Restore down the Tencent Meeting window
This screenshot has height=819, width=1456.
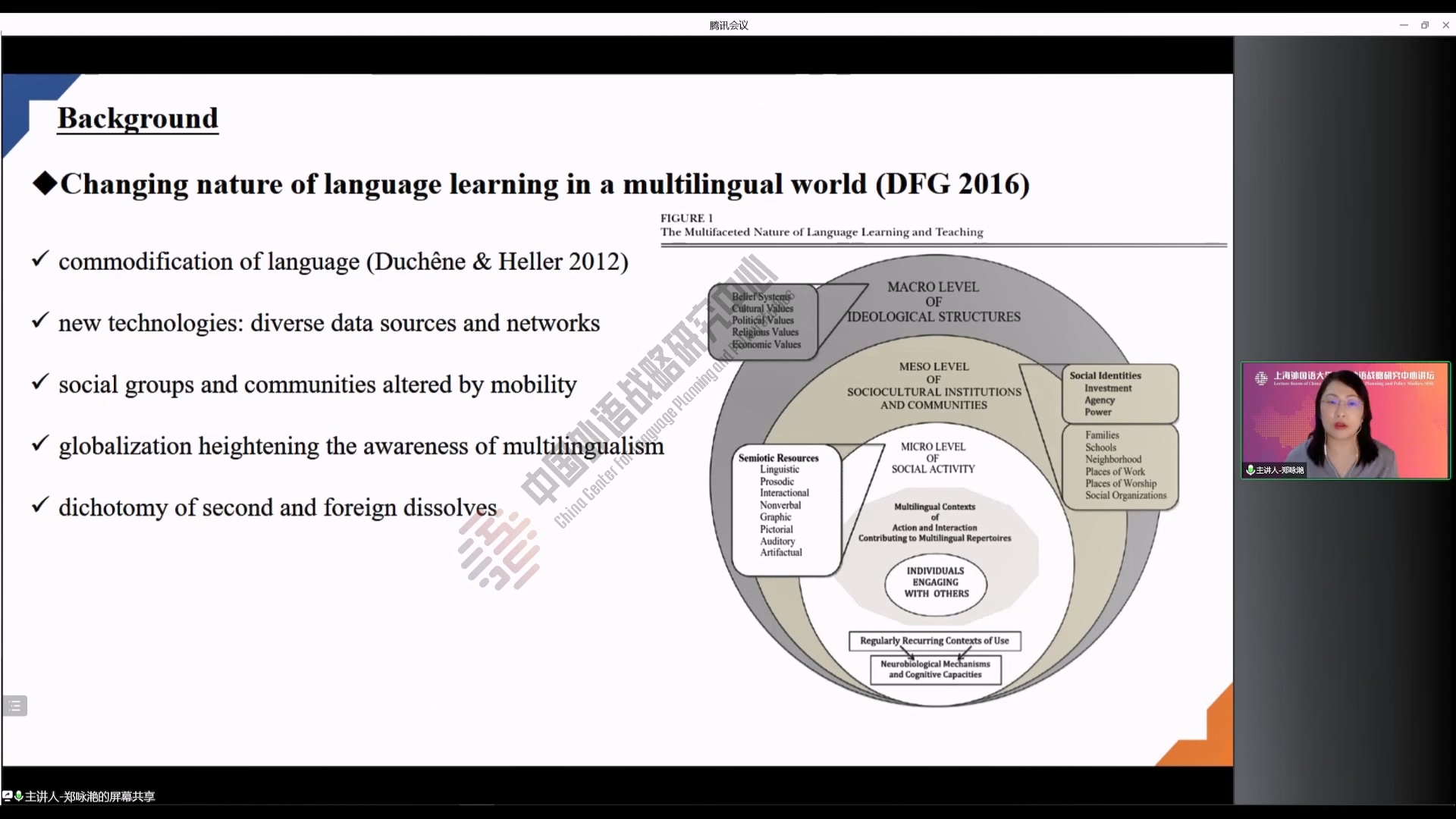pos(1425,25)
